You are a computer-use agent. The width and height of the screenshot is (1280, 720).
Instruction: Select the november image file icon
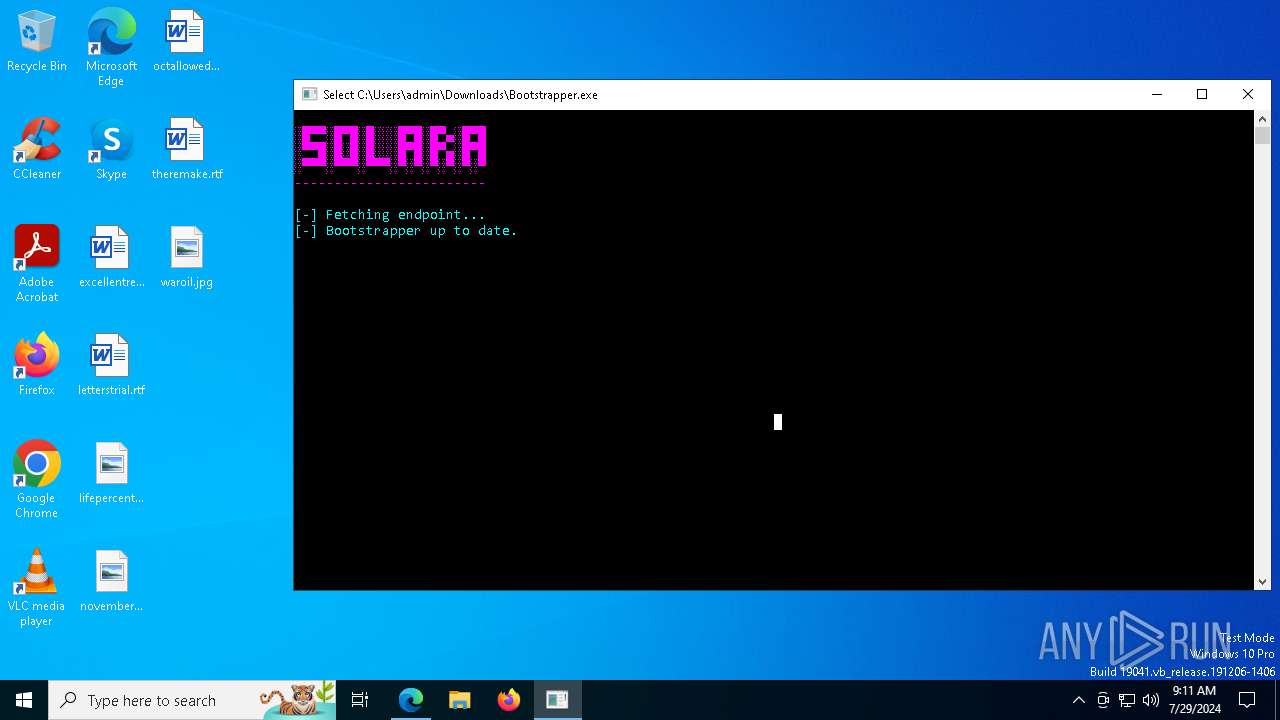pos(111,581)
